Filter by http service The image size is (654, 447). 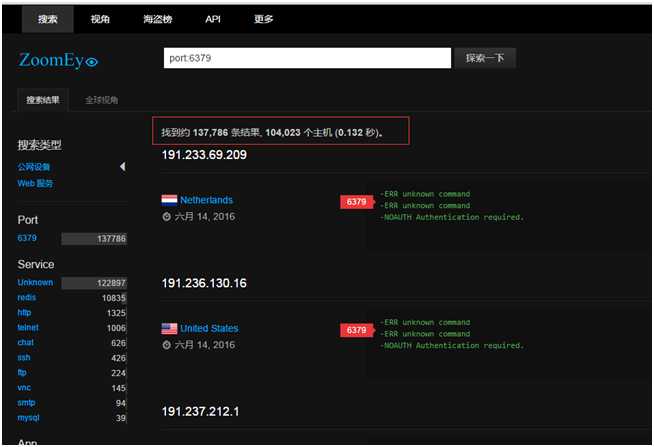click(24, 313)
